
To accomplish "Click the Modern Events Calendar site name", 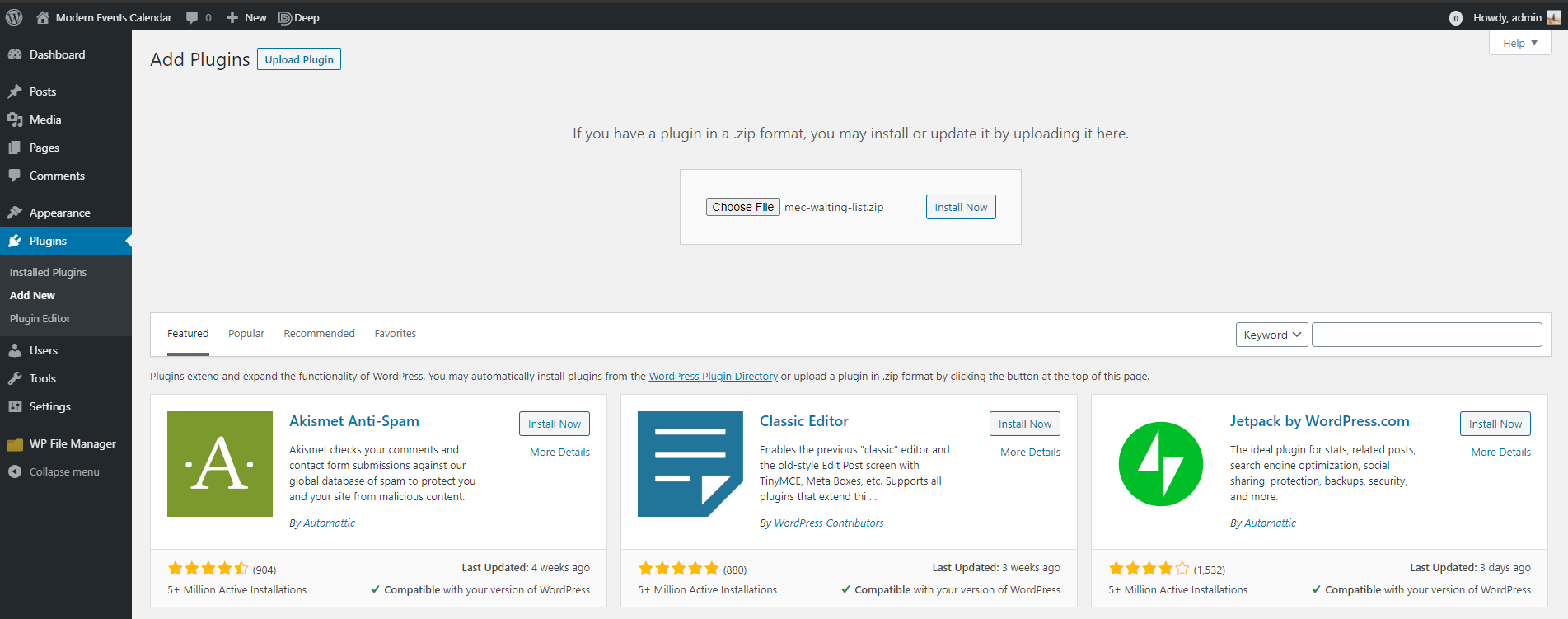I will pos(114,17).
